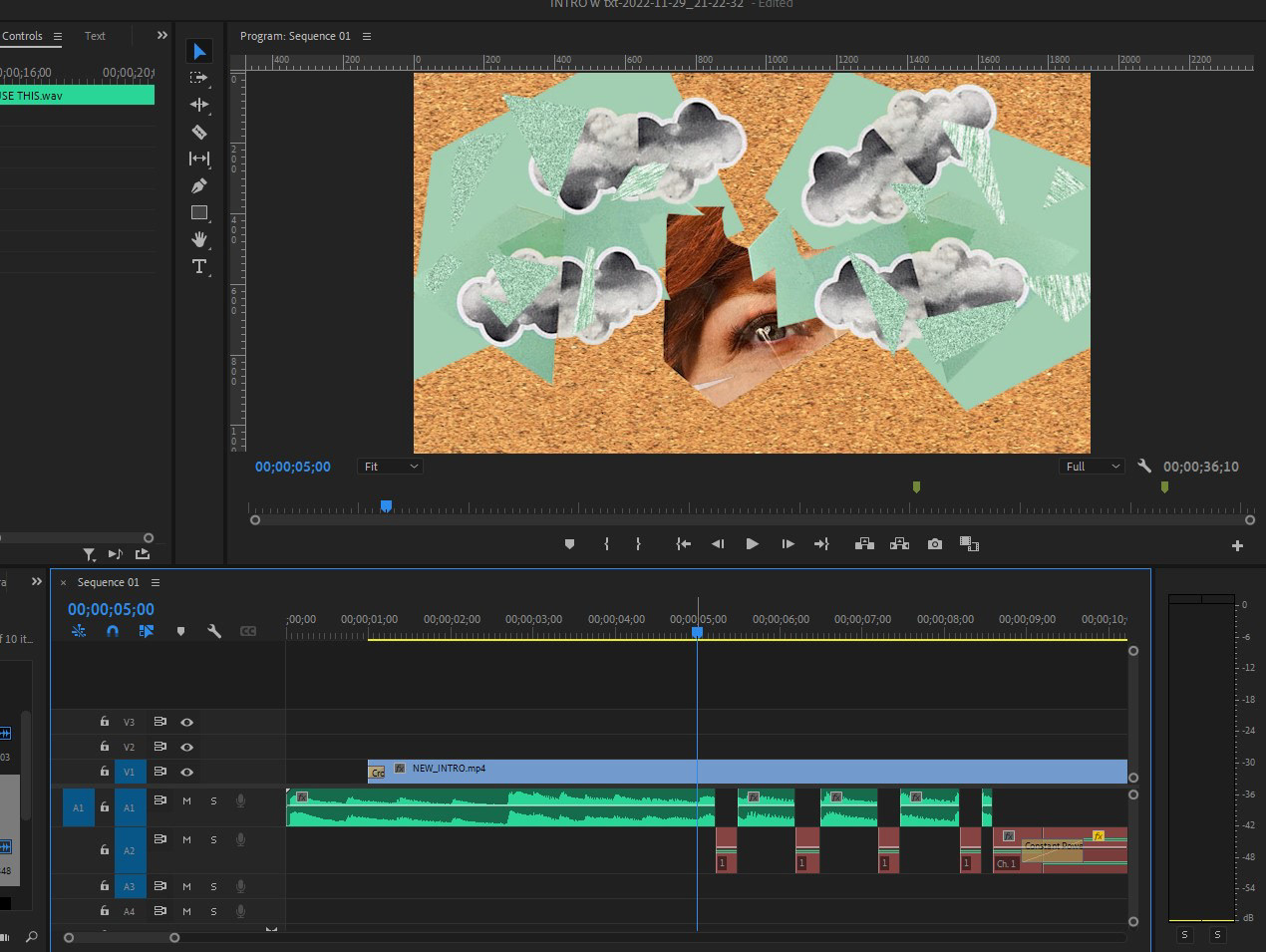Switch to the Text tab

(95, 36)
